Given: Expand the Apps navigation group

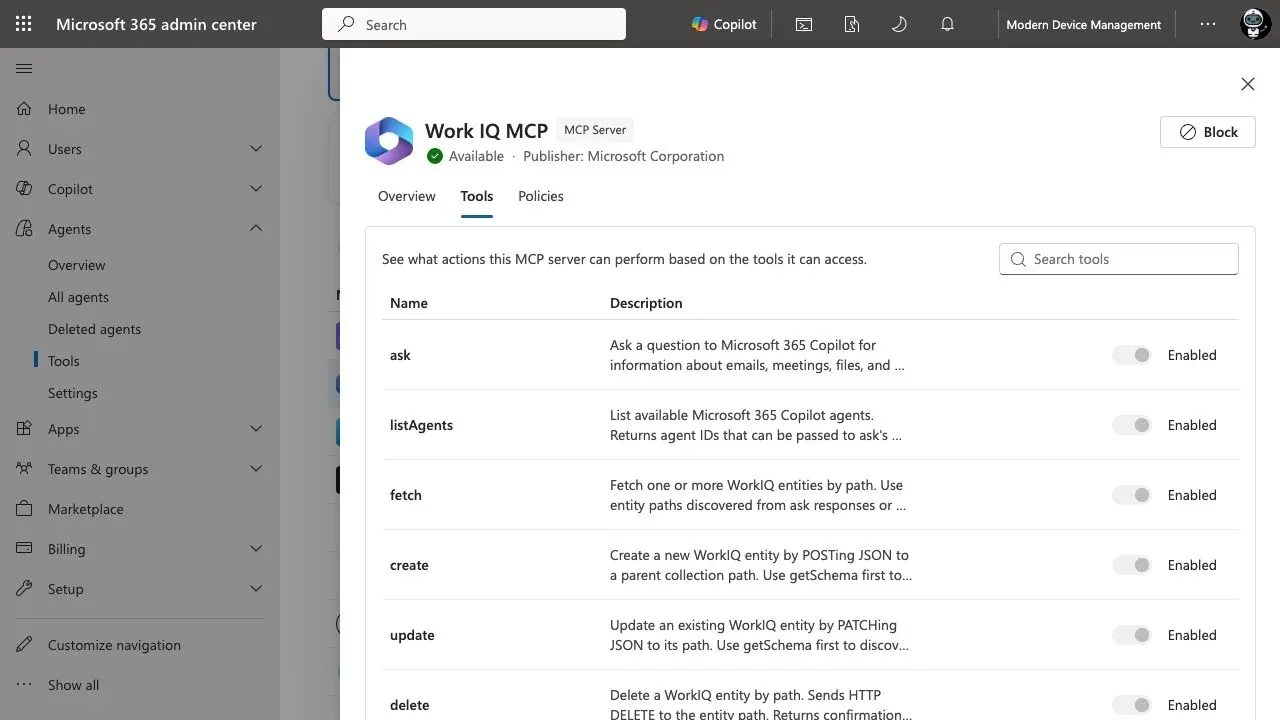Looking at the screenshot, I should 256,429.
